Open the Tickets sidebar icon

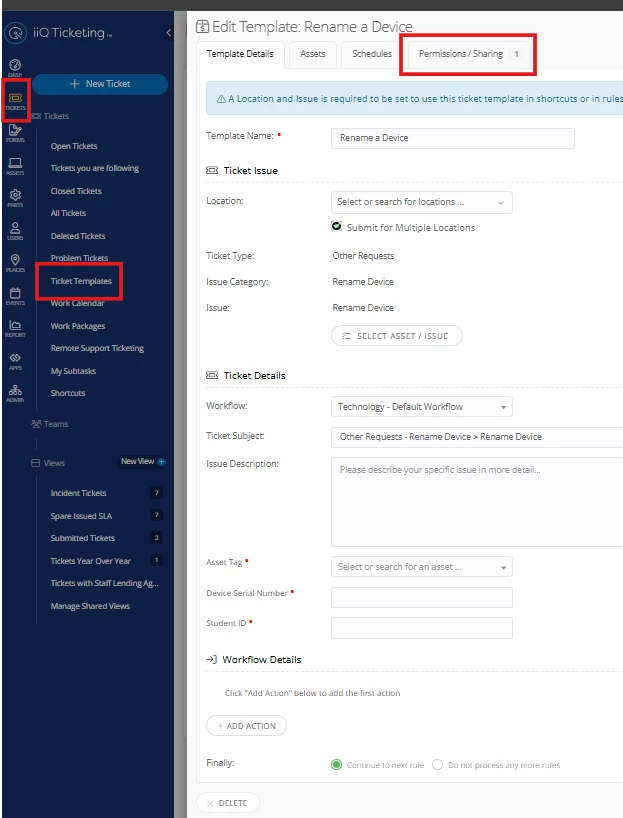tap(15, 100)
